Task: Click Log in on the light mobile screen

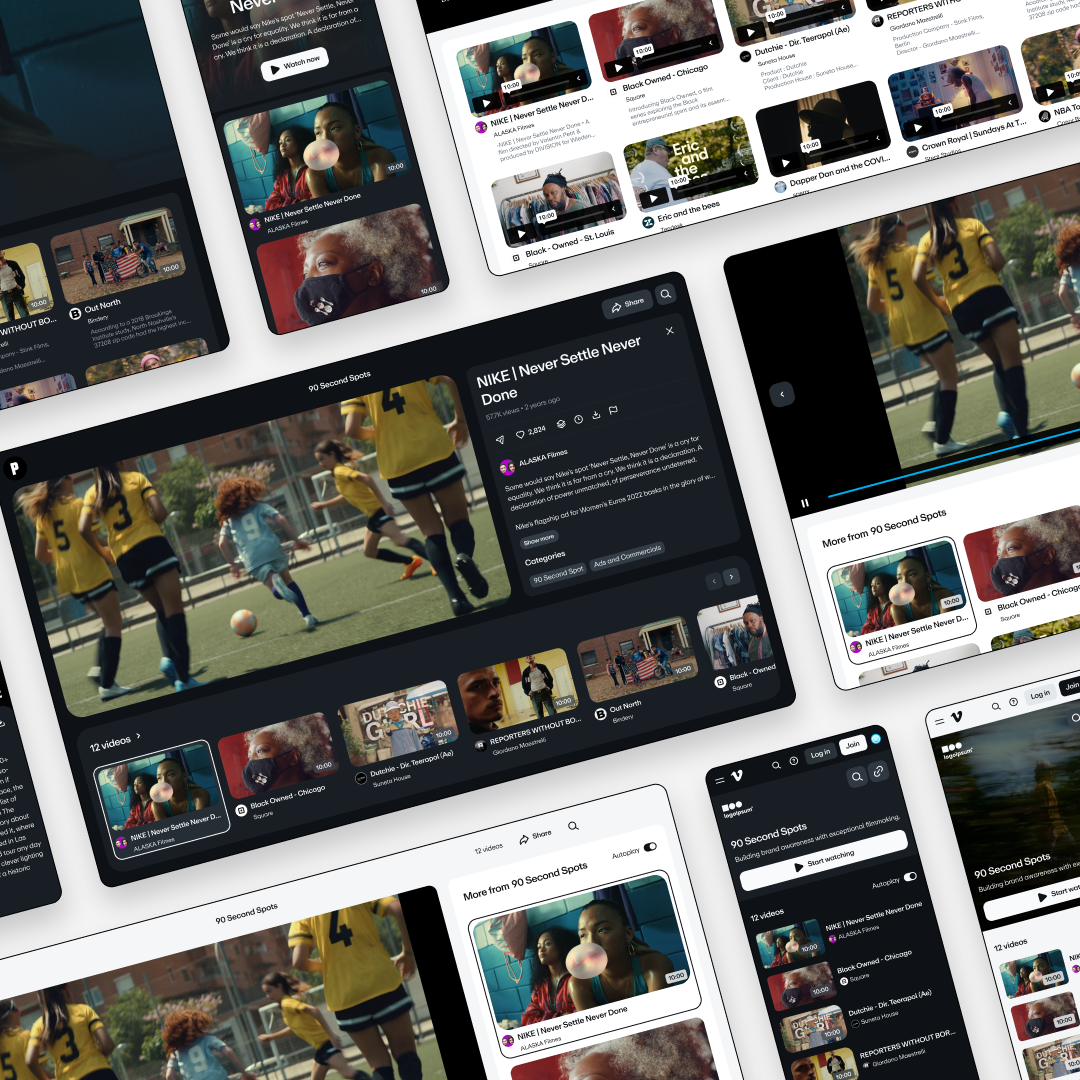Action: [1039, 695]
